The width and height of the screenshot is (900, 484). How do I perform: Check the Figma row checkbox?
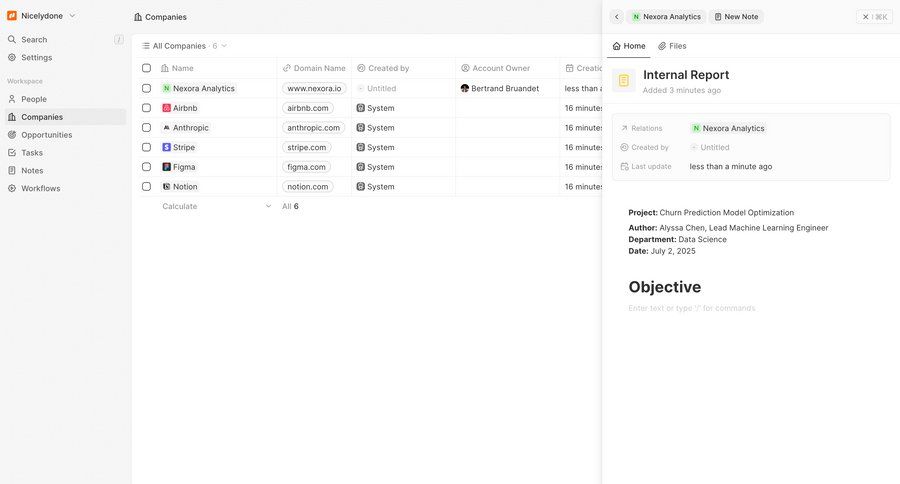(x=146, y=167)
